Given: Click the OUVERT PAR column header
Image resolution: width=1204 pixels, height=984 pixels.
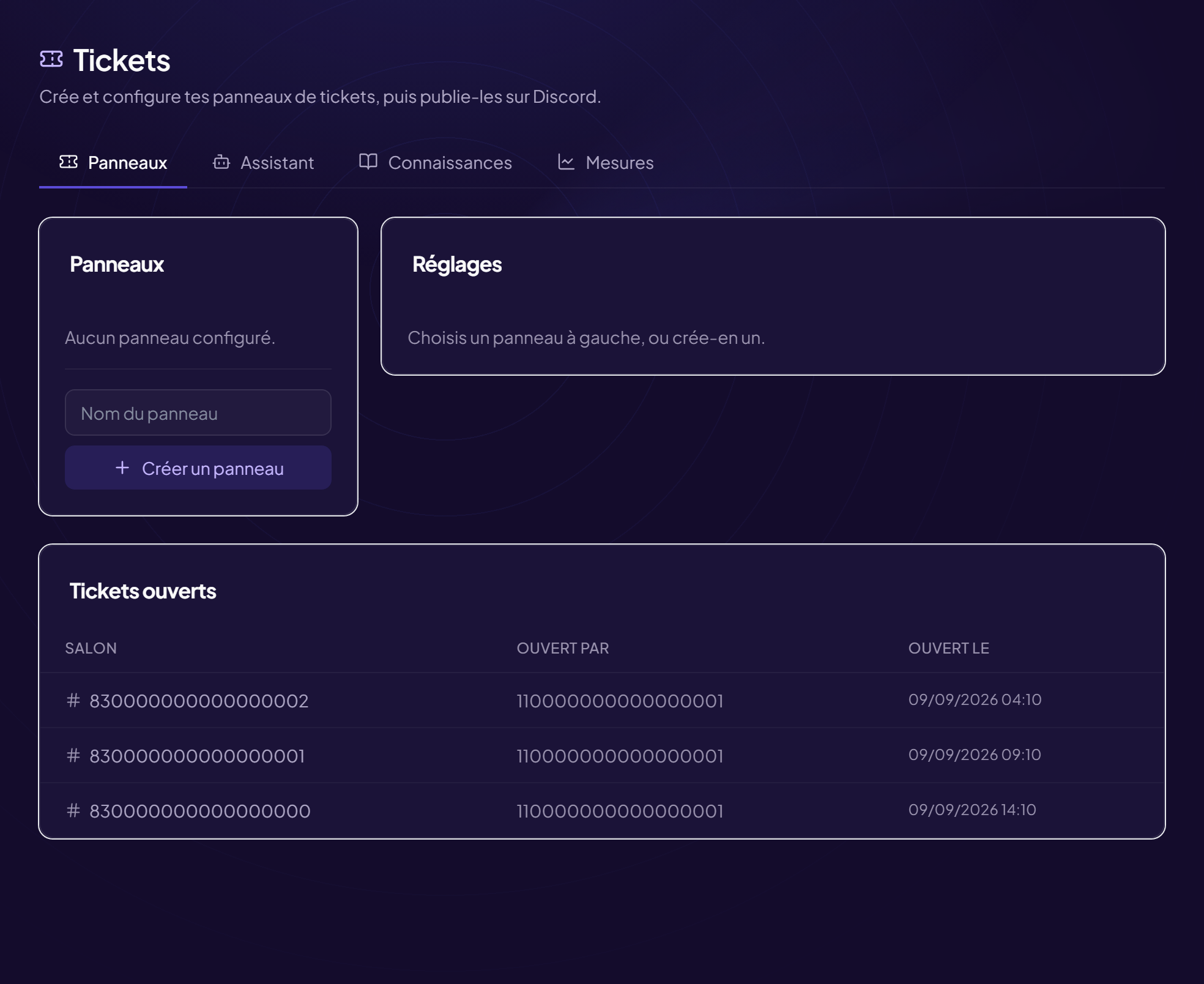Looking at the screenshot, I should (x=563, y=648).
